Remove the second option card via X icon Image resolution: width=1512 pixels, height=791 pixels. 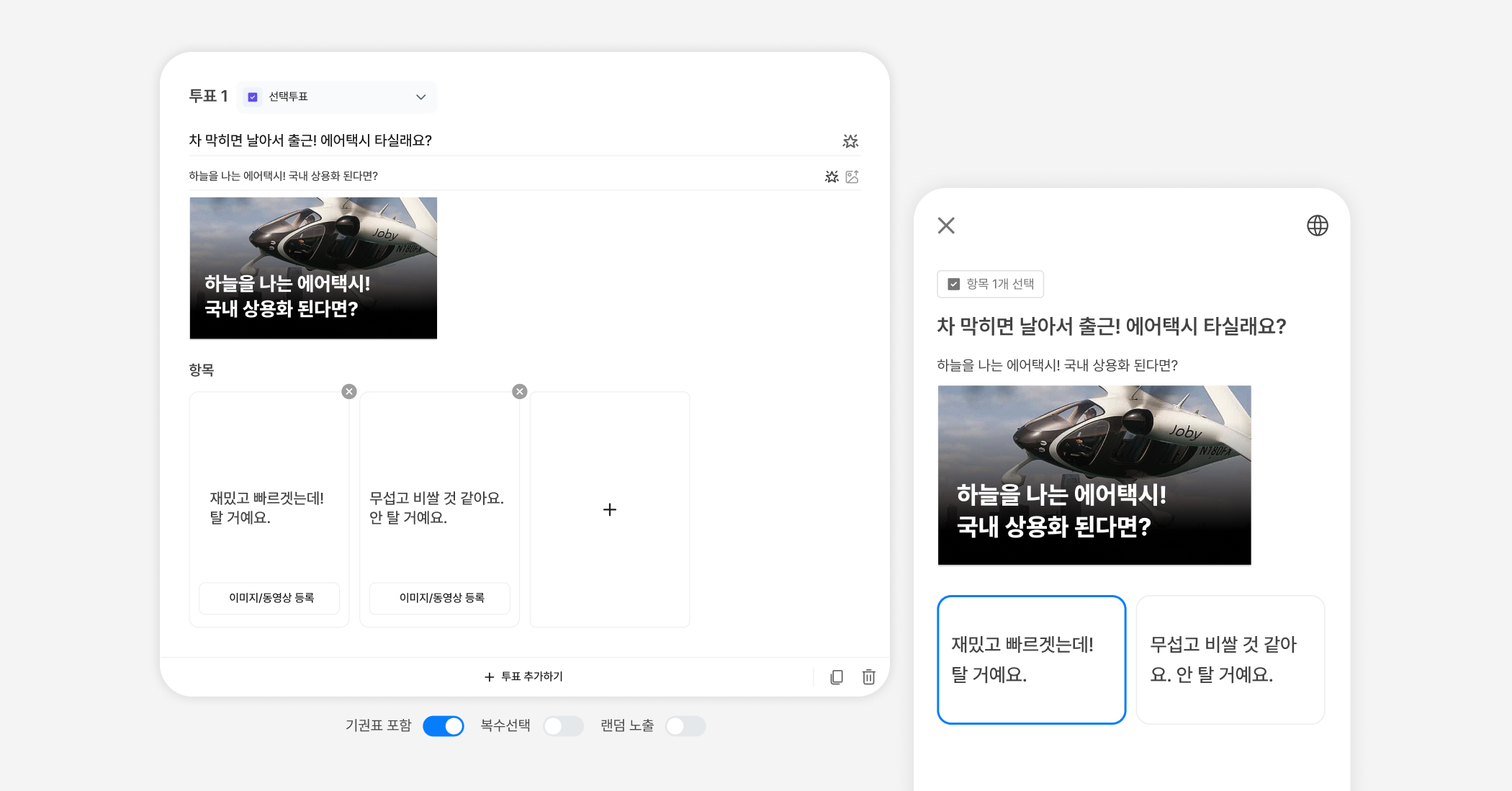point(520,392)
